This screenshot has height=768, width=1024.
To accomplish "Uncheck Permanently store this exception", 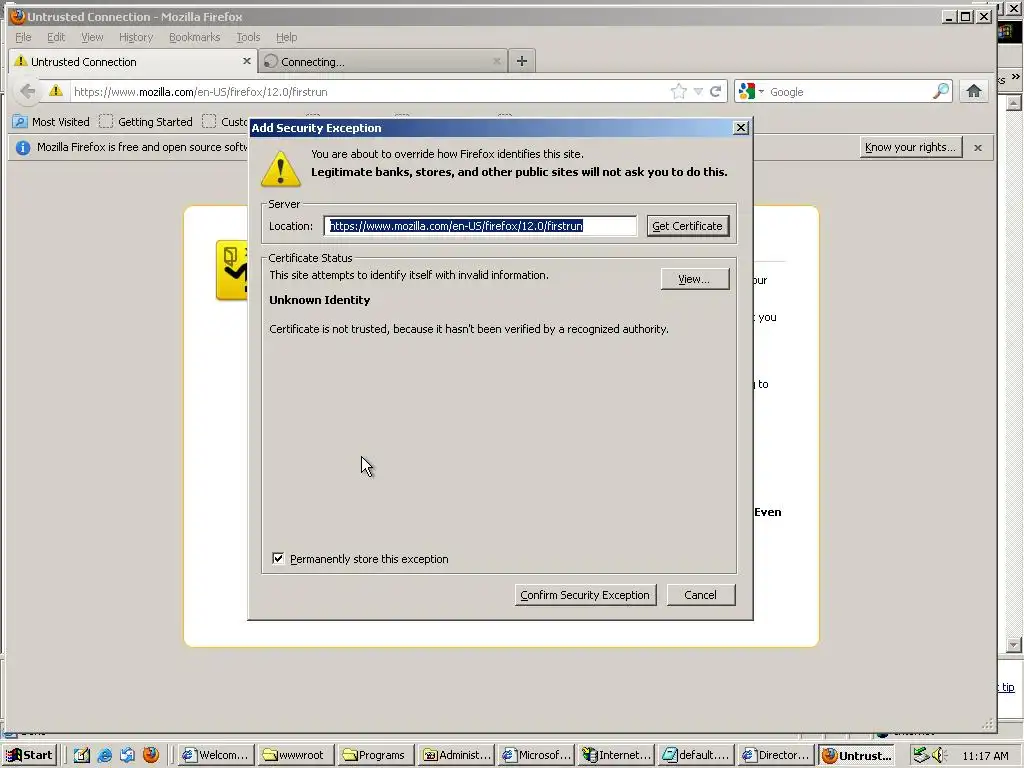I will click(278, 558).
